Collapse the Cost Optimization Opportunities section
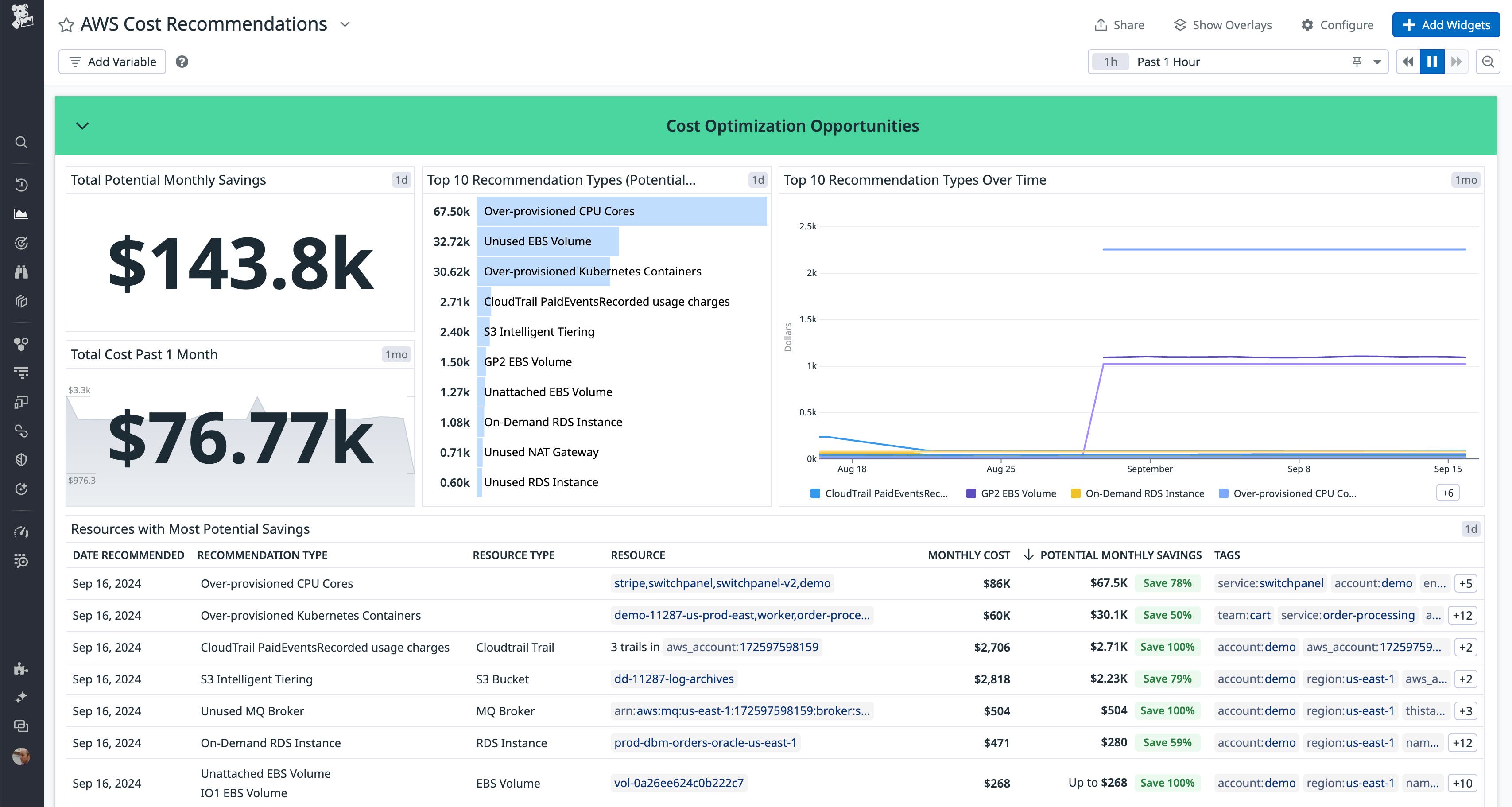 [x=82, y=126]
